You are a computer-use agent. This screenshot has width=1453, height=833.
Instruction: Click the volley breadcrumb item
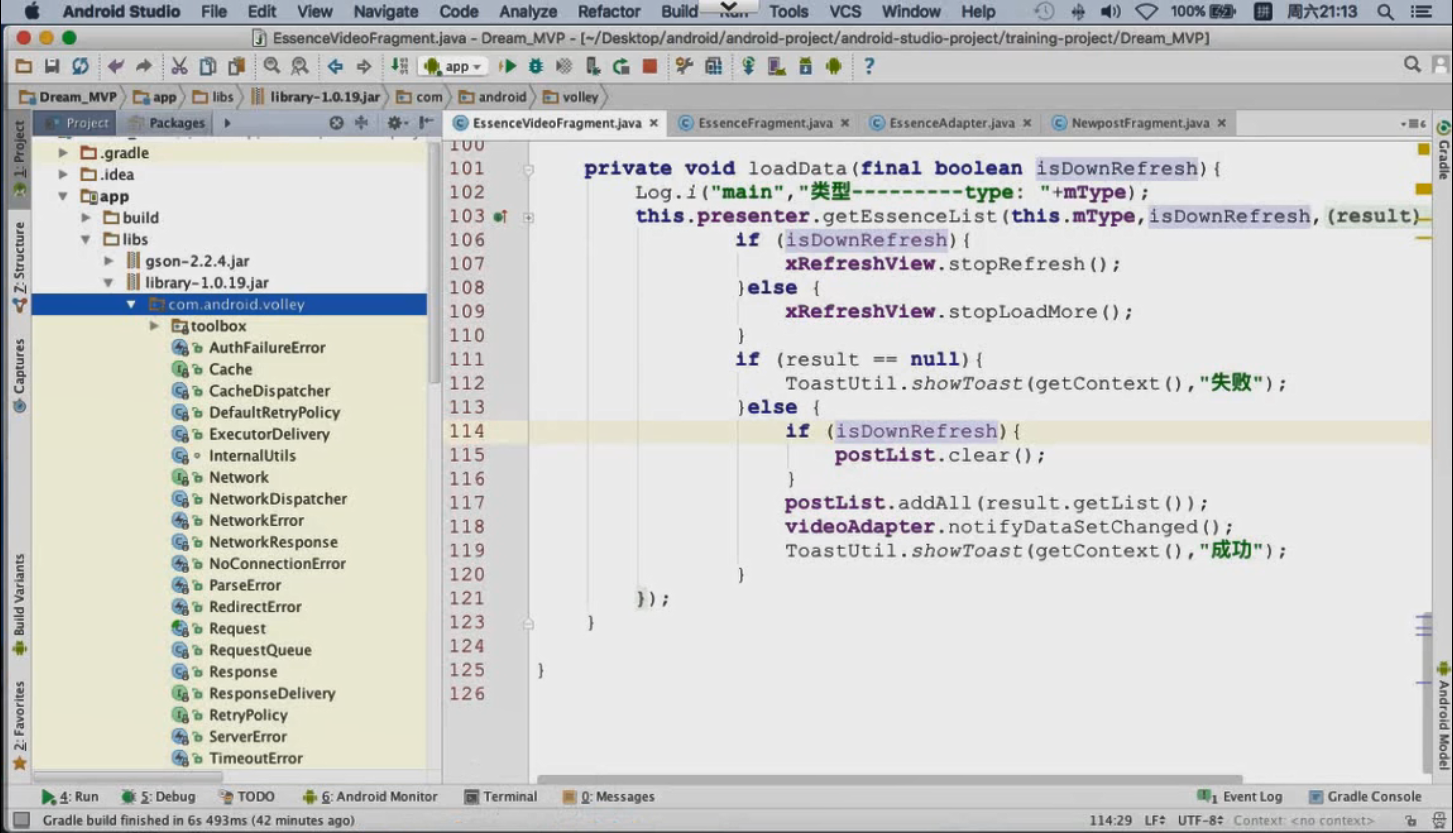pyautogui.click(x=572, y=97)
